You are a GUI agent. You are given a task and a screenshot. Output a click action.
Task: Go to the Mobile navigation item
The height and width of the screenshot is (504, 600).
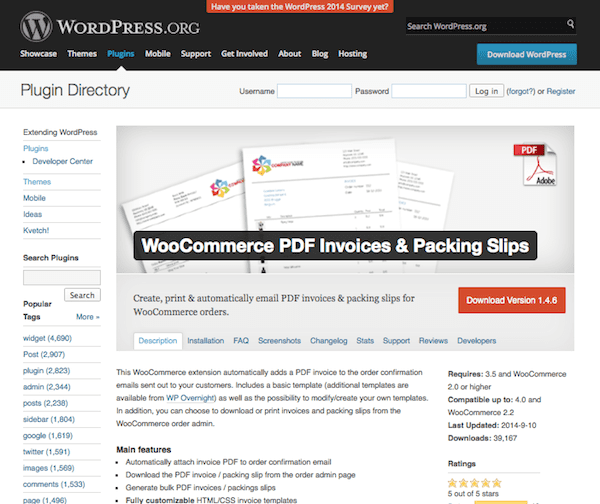point(158,54)
